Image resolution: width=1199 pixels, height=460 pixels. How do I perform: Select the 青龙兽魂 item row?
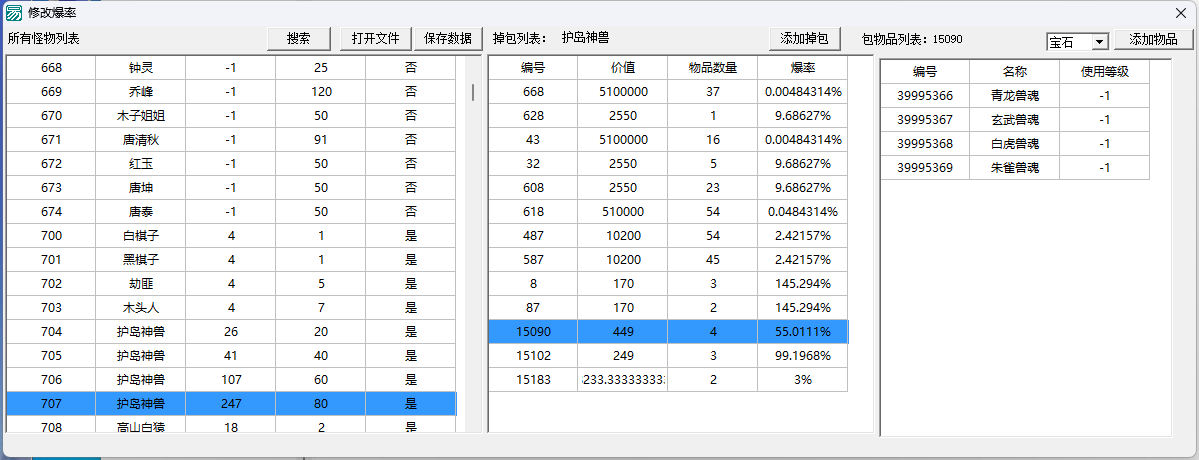(x=1014, y=96)
